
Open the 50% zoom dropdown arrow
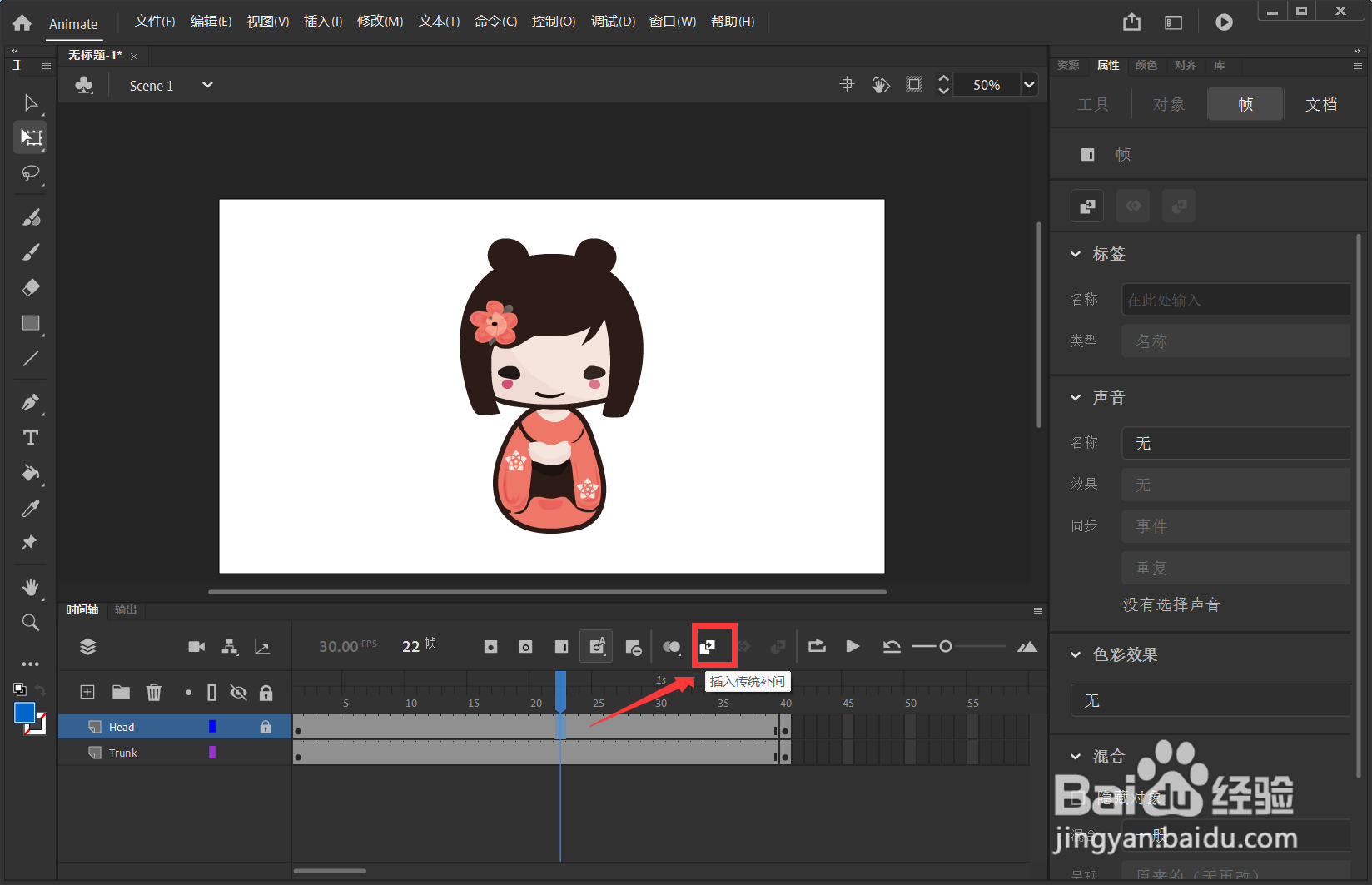click(x=1029, y=84)
